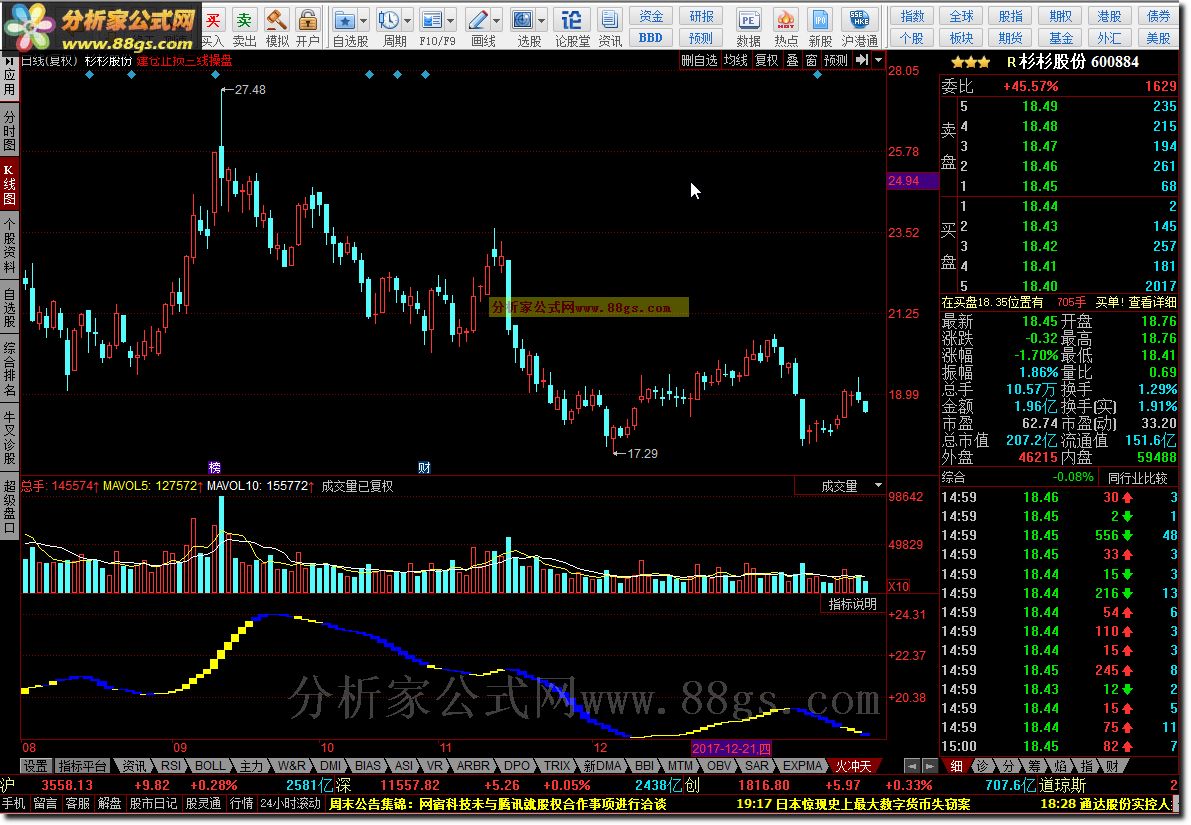
Task: Click the 买入 buy icon
Action: pyautogui.click(x=213, y=21)
